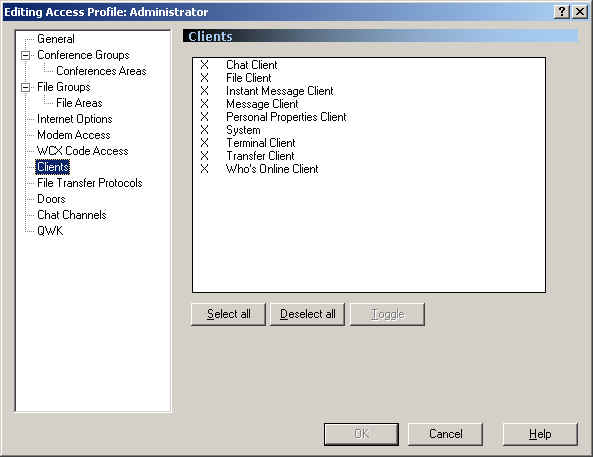The height and width of the screenshot is (457, 593).
Task: Open the Doors section
Action: tap(51, 199)
